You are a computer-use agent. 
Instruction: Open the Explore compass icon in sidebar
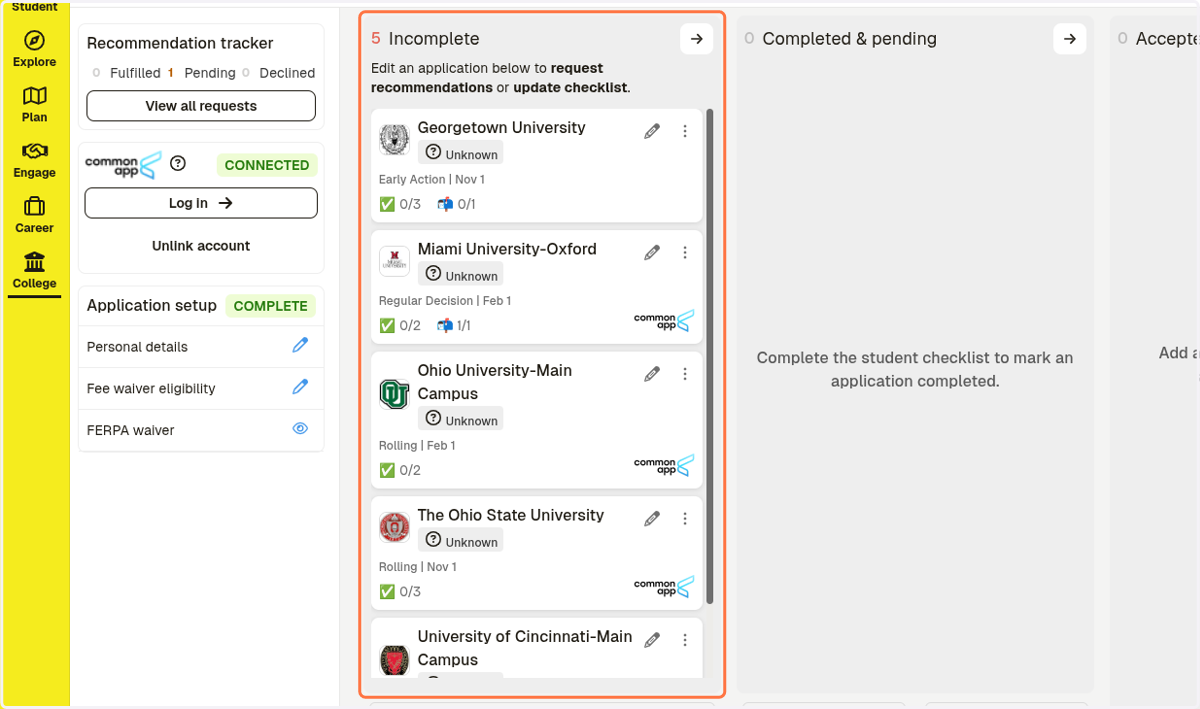pyautogui.click(x=34, y=41)
